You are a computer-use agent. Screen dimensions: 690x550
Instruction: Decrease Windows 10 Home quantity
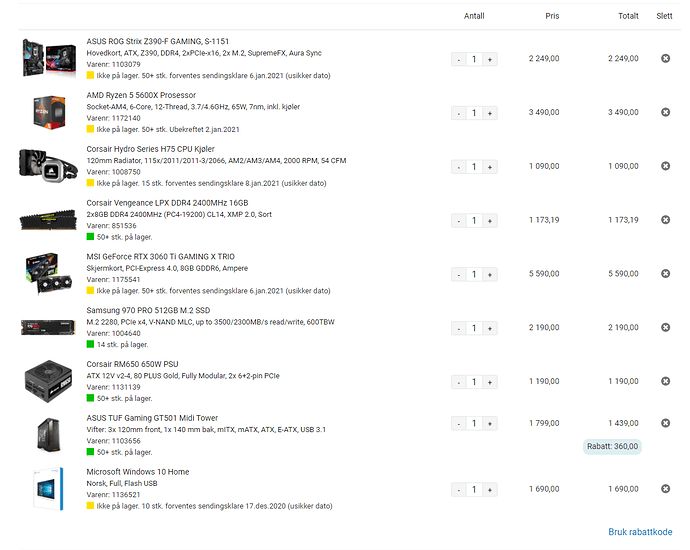(x=459, y=490)
